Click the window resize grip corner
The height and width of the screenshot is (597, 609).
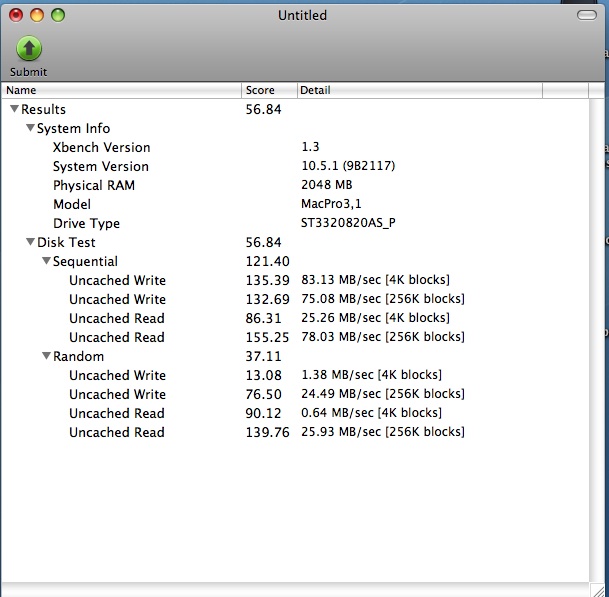click(596, 589)
